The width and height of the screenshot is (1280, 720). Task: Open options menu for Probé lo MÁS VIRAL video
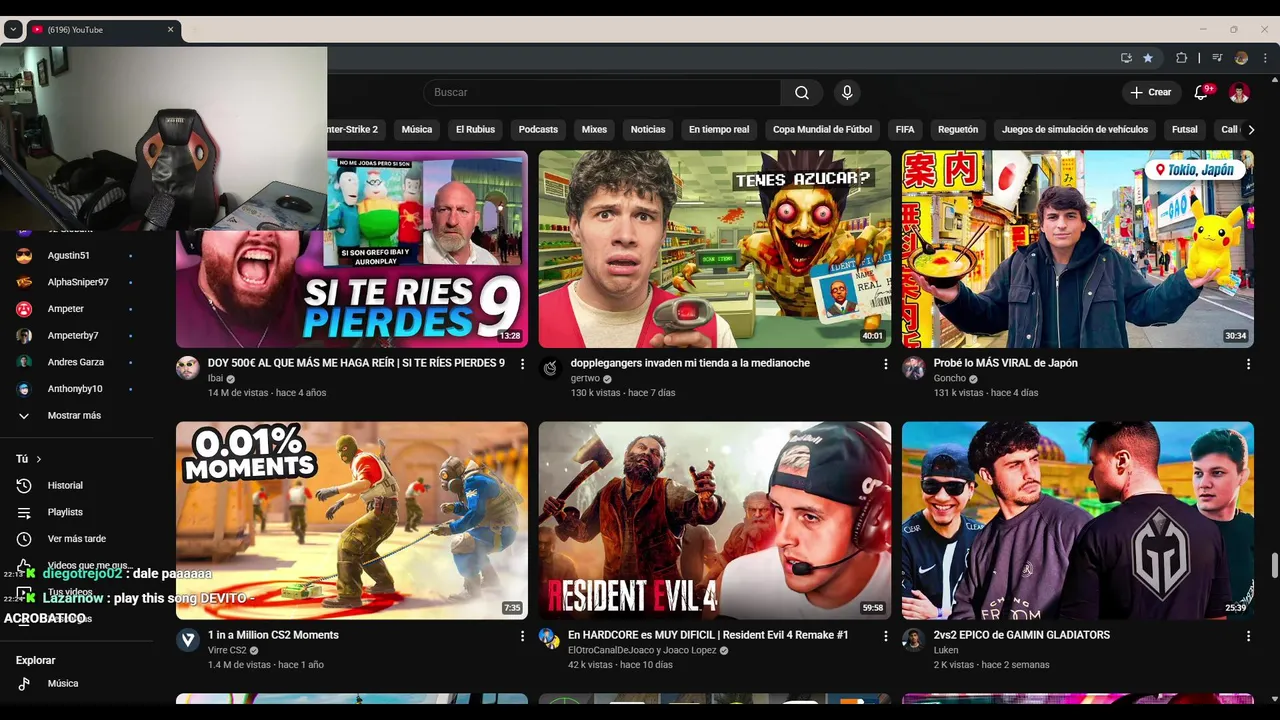point(1248,364)
